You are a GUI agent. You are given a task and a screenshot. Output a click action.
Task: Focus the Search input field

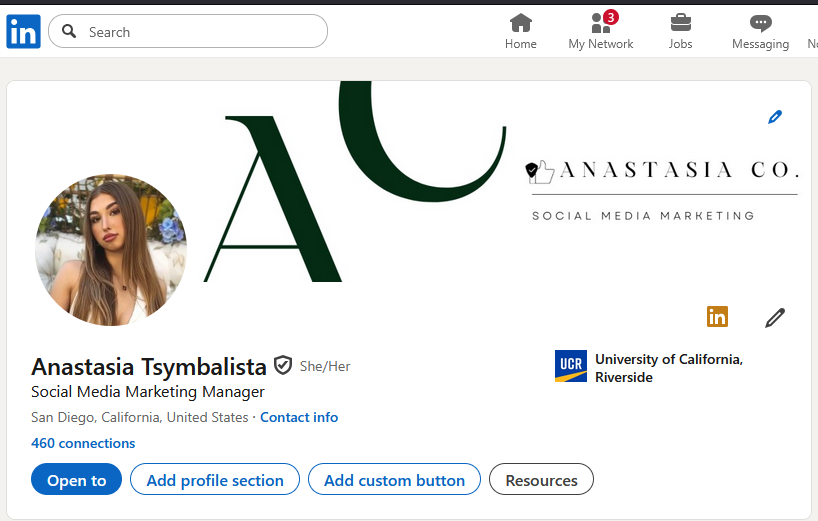coord(188,31)
